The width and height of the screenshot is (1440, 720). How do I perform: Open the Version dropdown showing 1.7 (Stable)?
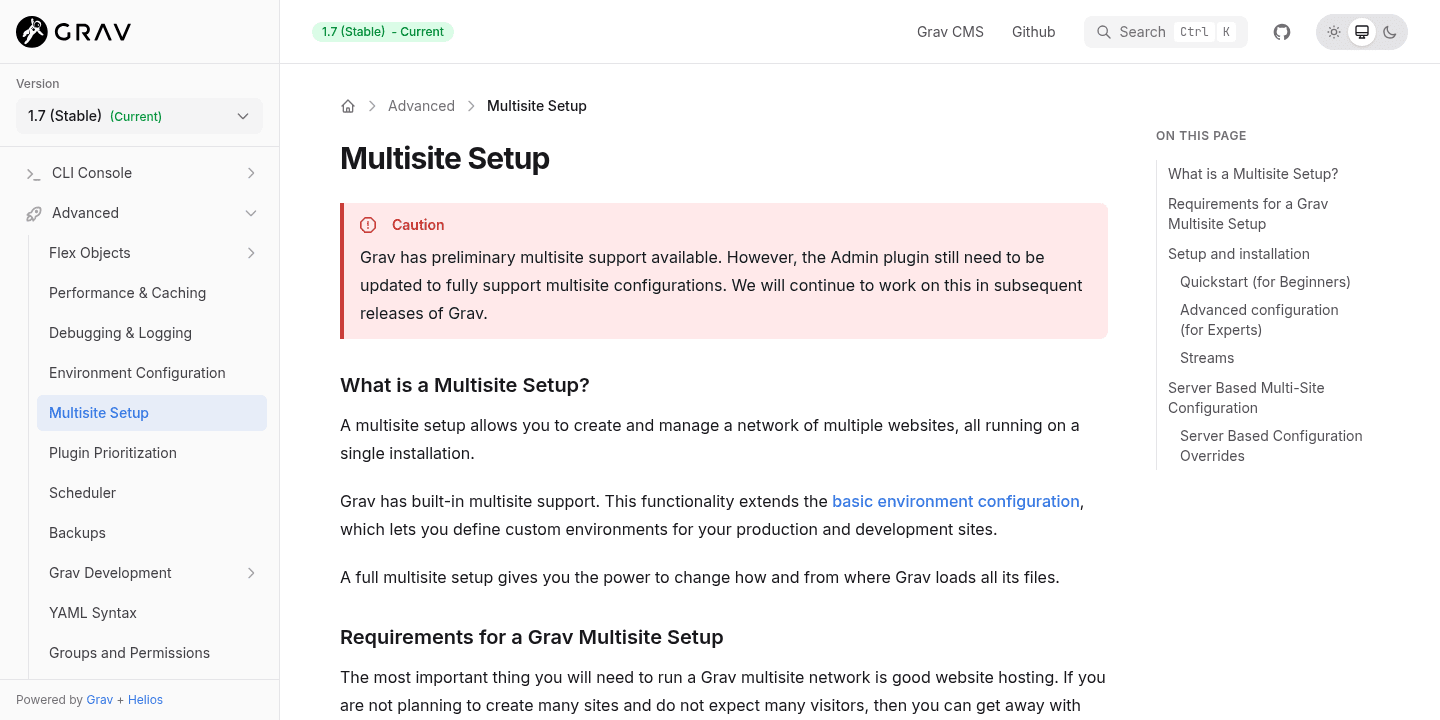point(139,116)
